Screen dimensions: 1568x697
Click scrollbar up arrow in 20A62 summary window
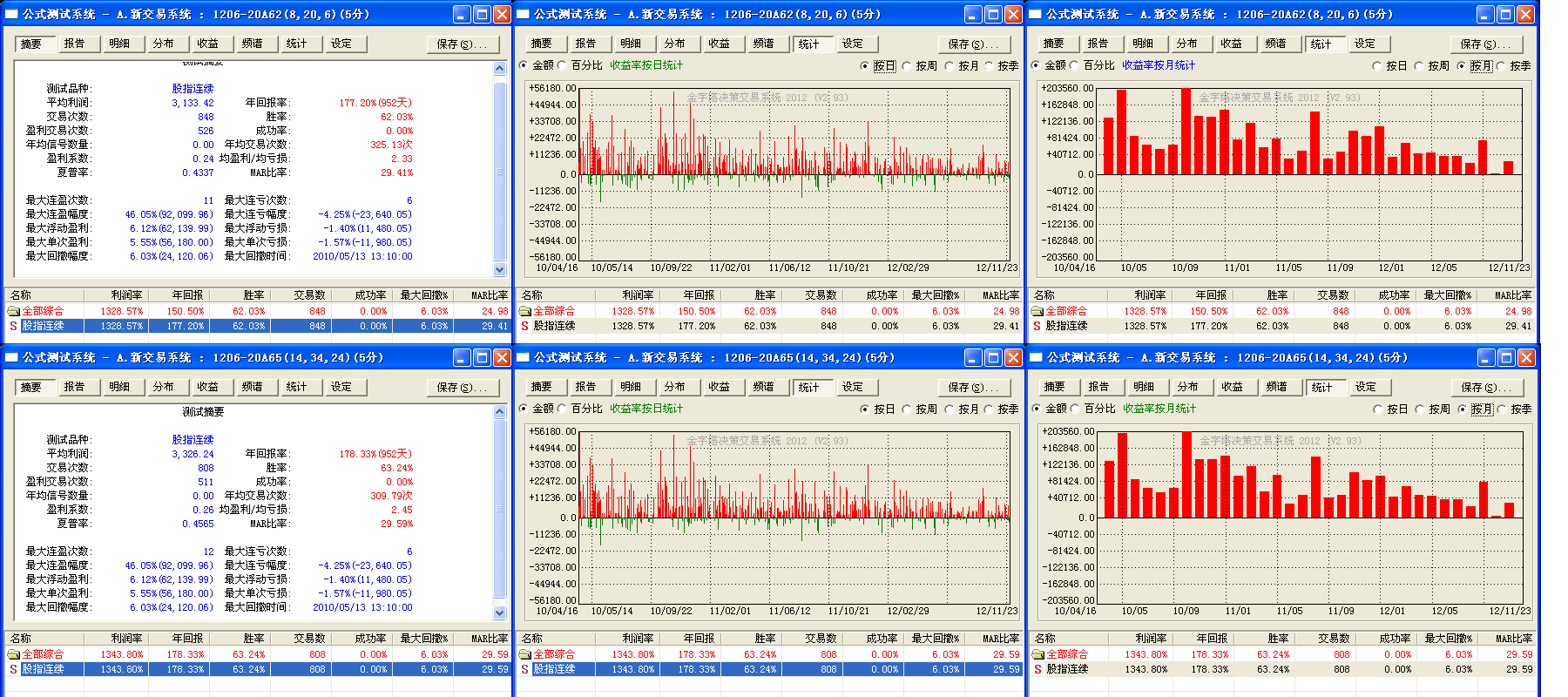point(500,69)
